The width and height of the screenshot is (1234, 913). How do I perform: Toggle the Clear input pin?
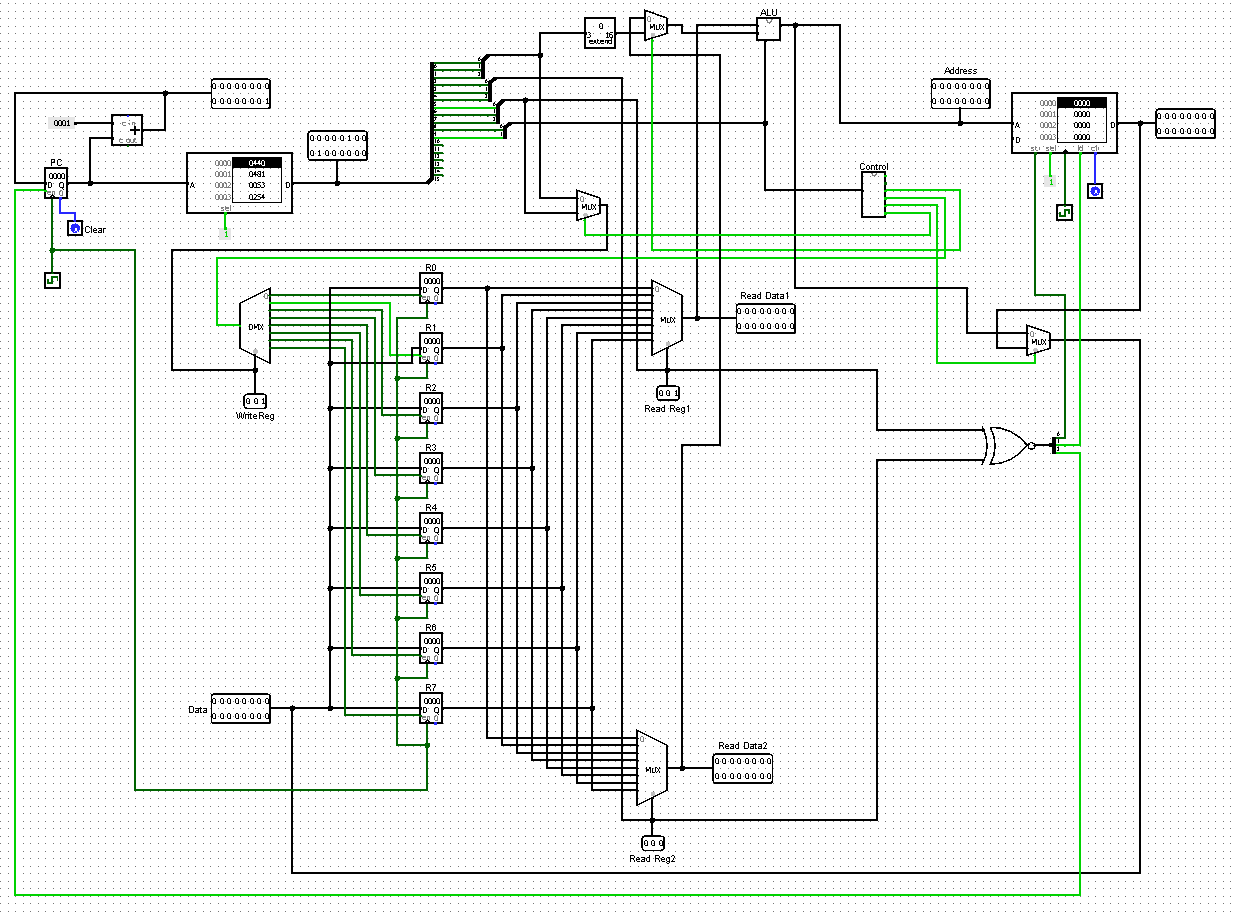pyautogui.click(x=74, y=229)
